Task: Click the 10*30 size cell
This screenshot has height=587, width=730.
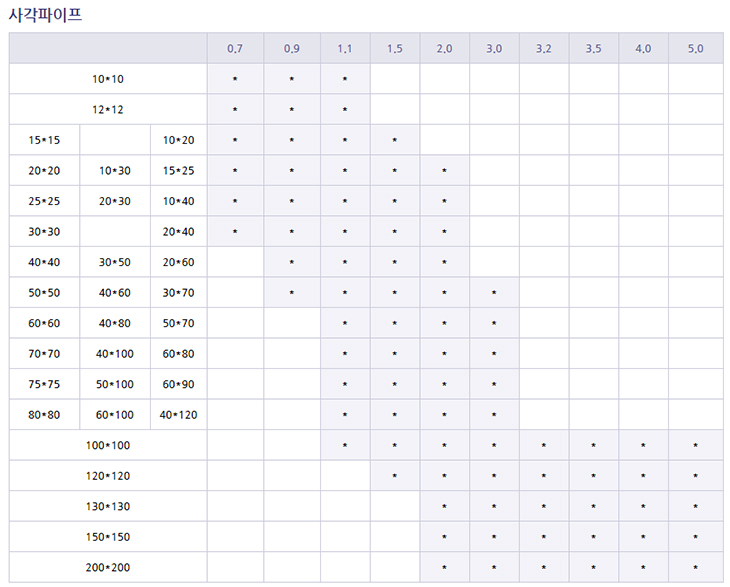Action: click(115, 171)
